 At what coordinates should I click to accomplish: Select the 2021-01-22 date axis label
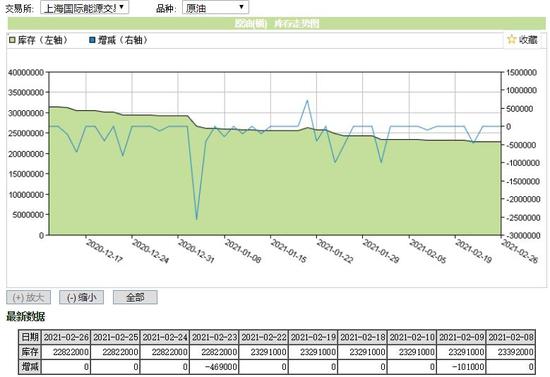pyautogui.click(x=335, y=251)
